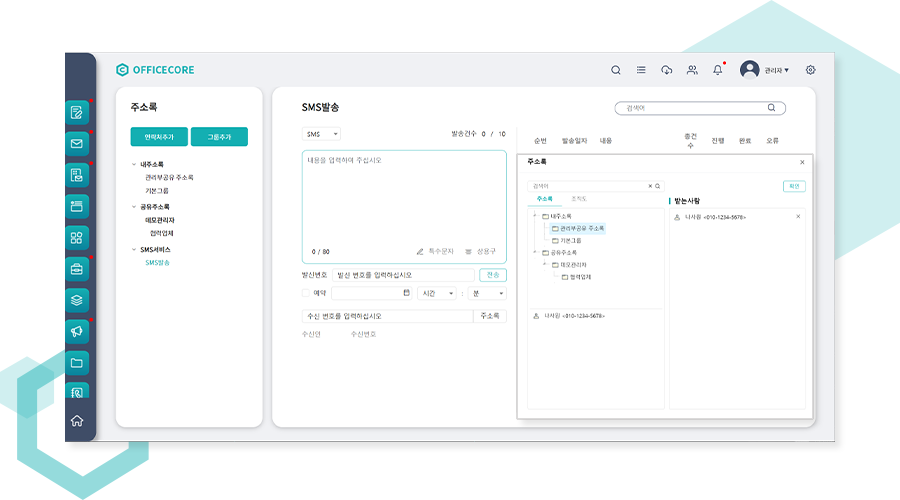This screenshot has height=500, width=900.
Task: Open the megaphone announcements sidebar icon
Action: point(77,330)
